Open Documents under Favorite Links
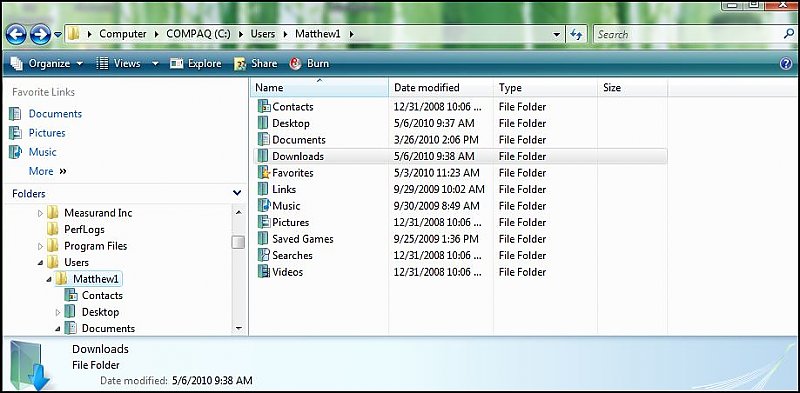800x393 pixels. pos(55,114)
